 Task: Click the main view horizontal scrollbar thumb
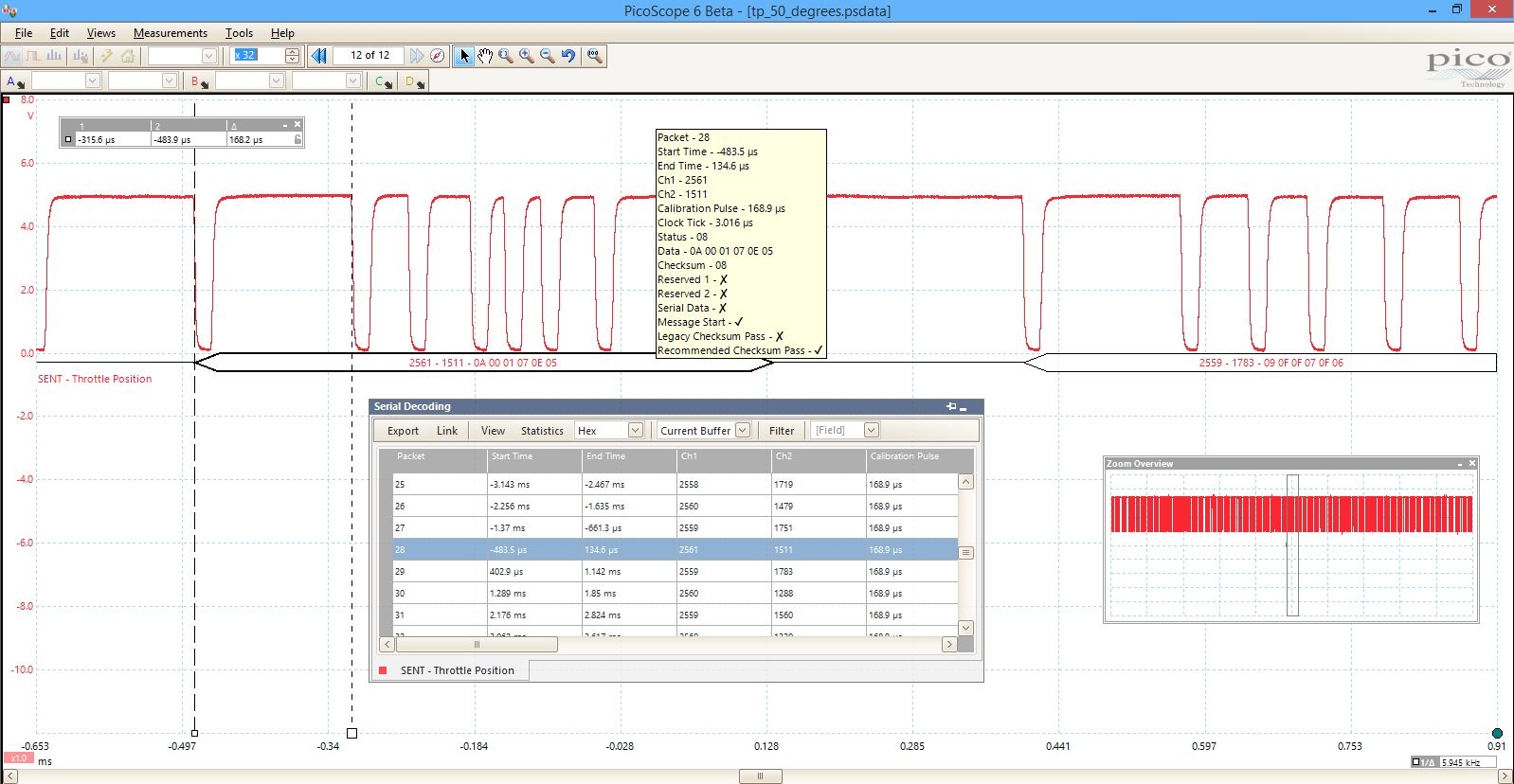tap(760, 776)
